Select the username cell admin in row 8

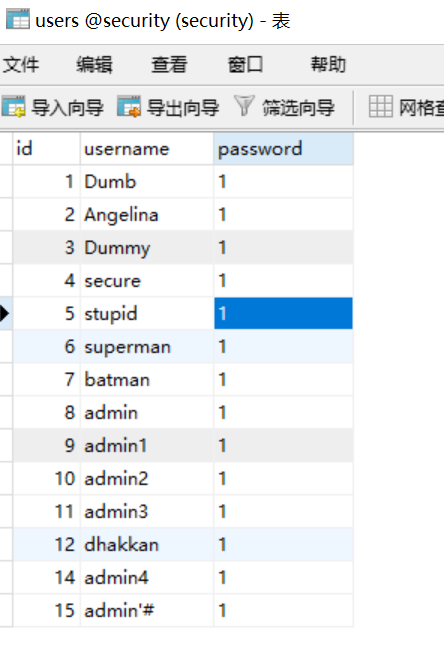click(147, 413)
